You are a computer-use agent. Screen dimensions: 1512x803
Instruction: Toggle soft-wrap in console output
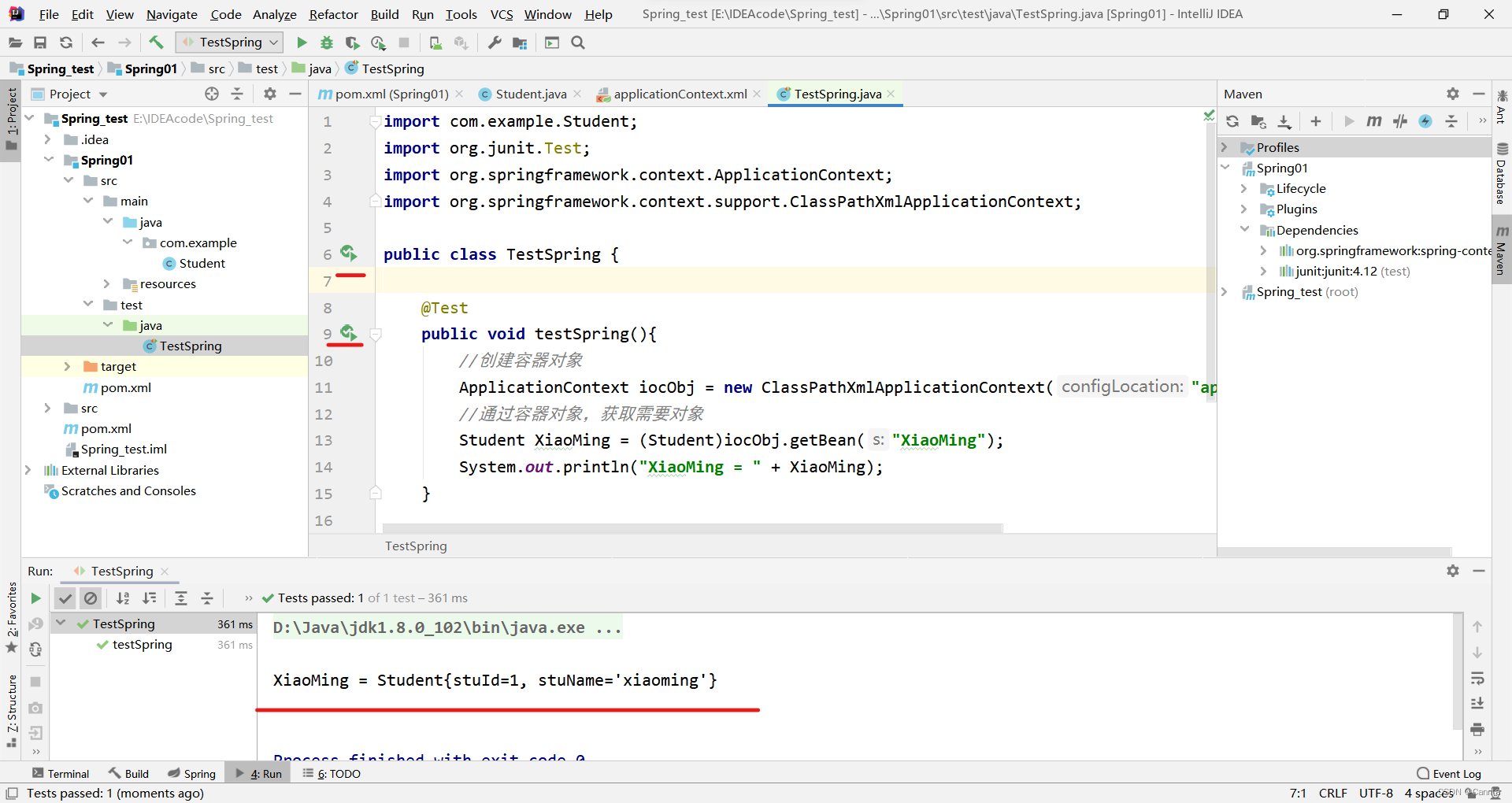[1477, 678]
